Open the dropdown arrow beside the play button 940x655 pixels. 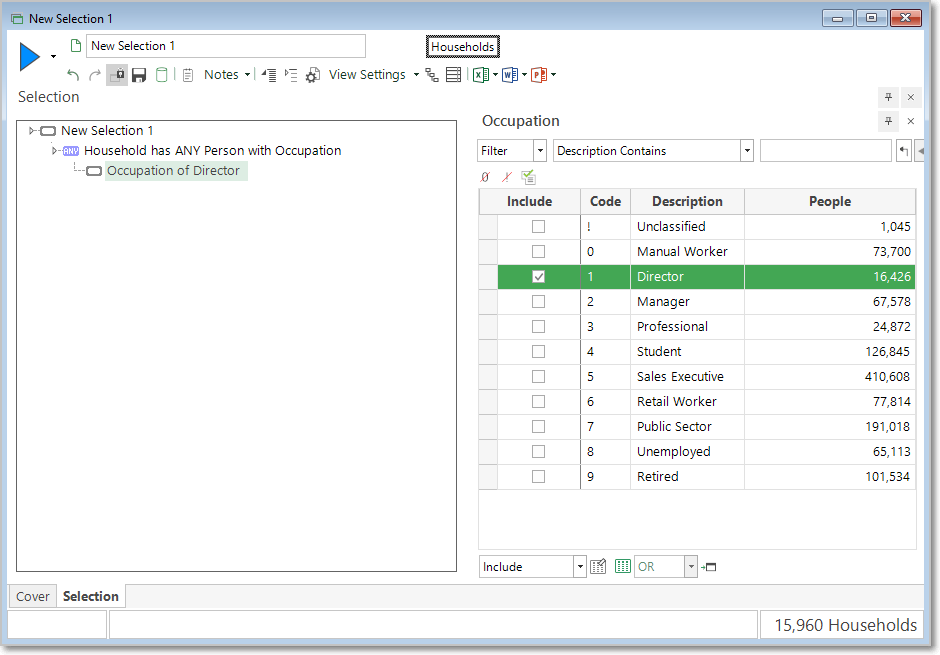[53, 57]
